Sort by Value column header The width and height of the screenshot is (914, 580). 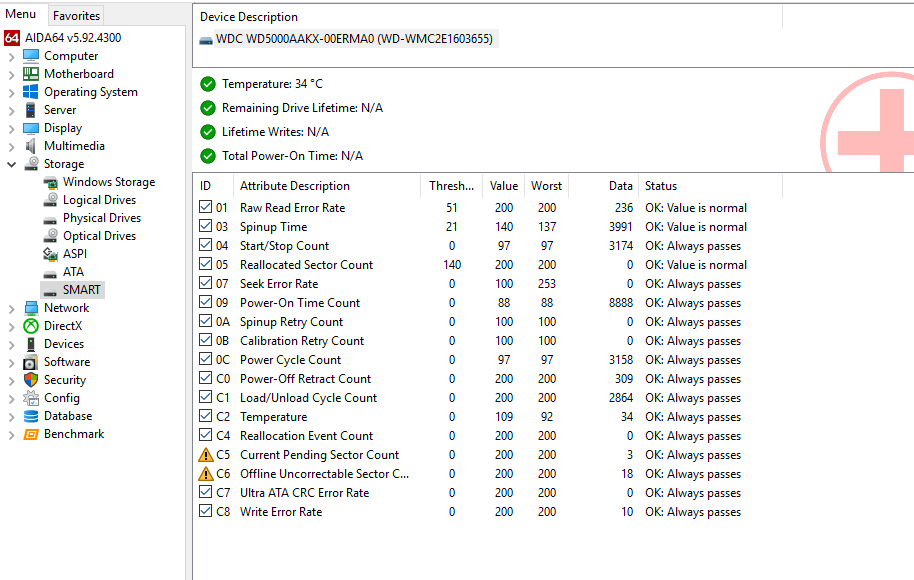[504, 186]
